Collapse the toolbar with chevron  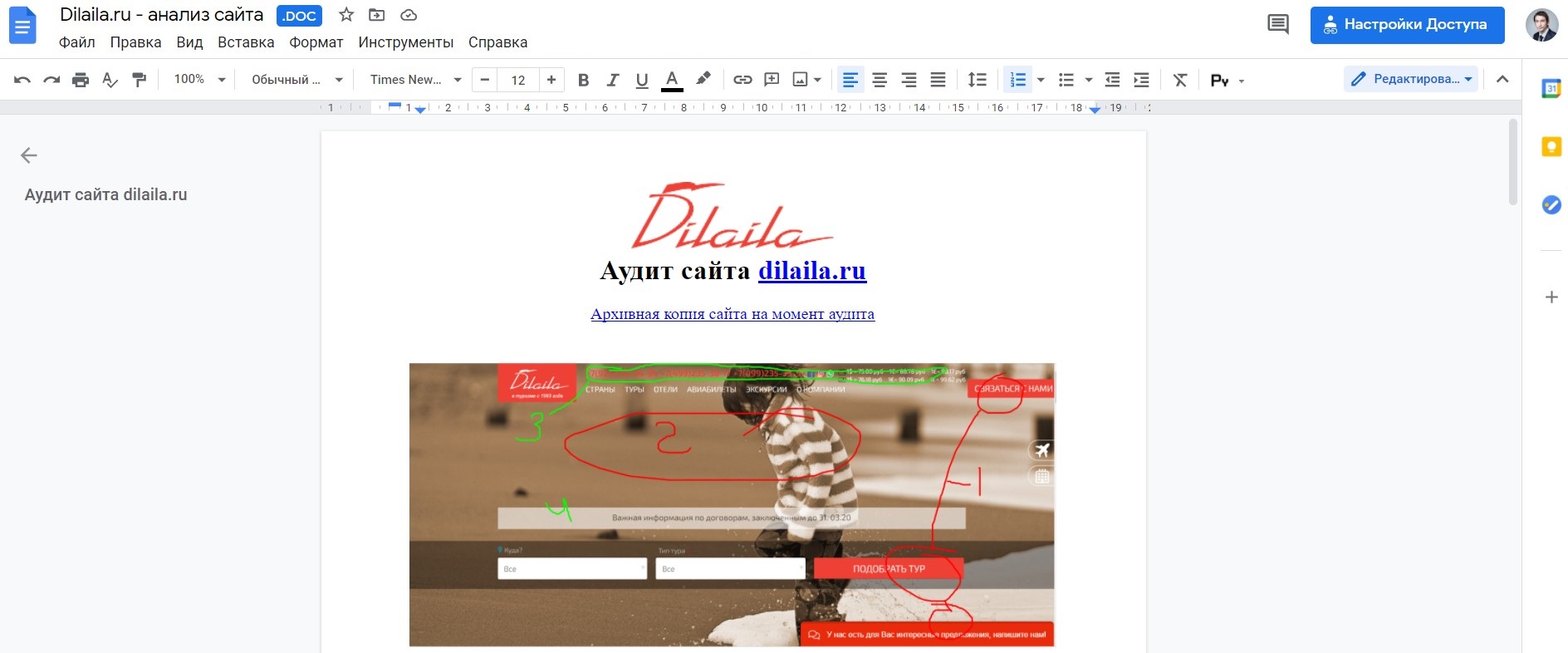(x=1502, y=80)
